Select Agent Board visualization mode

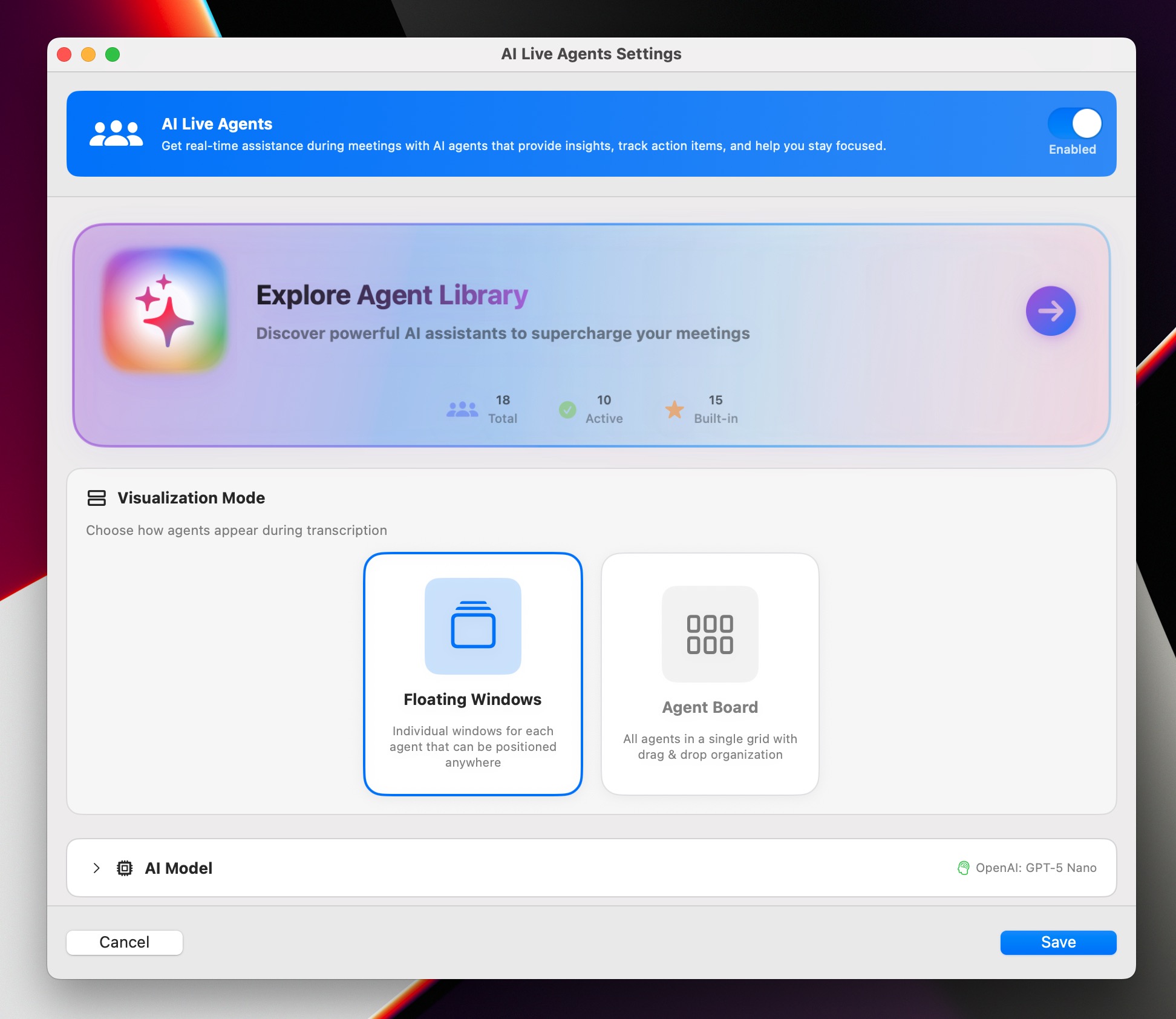(710, 707)
